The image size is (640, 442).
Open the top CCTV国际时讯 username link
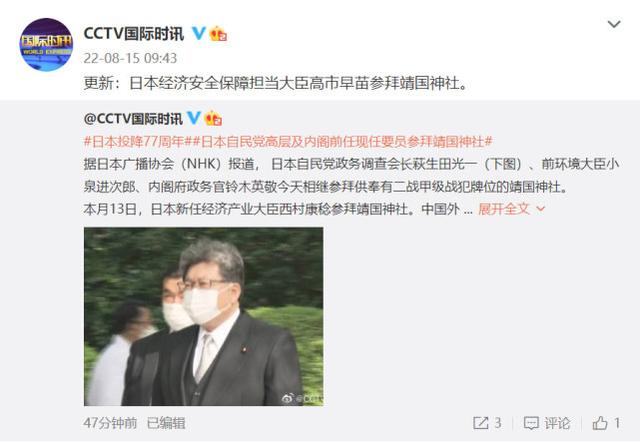134,33
